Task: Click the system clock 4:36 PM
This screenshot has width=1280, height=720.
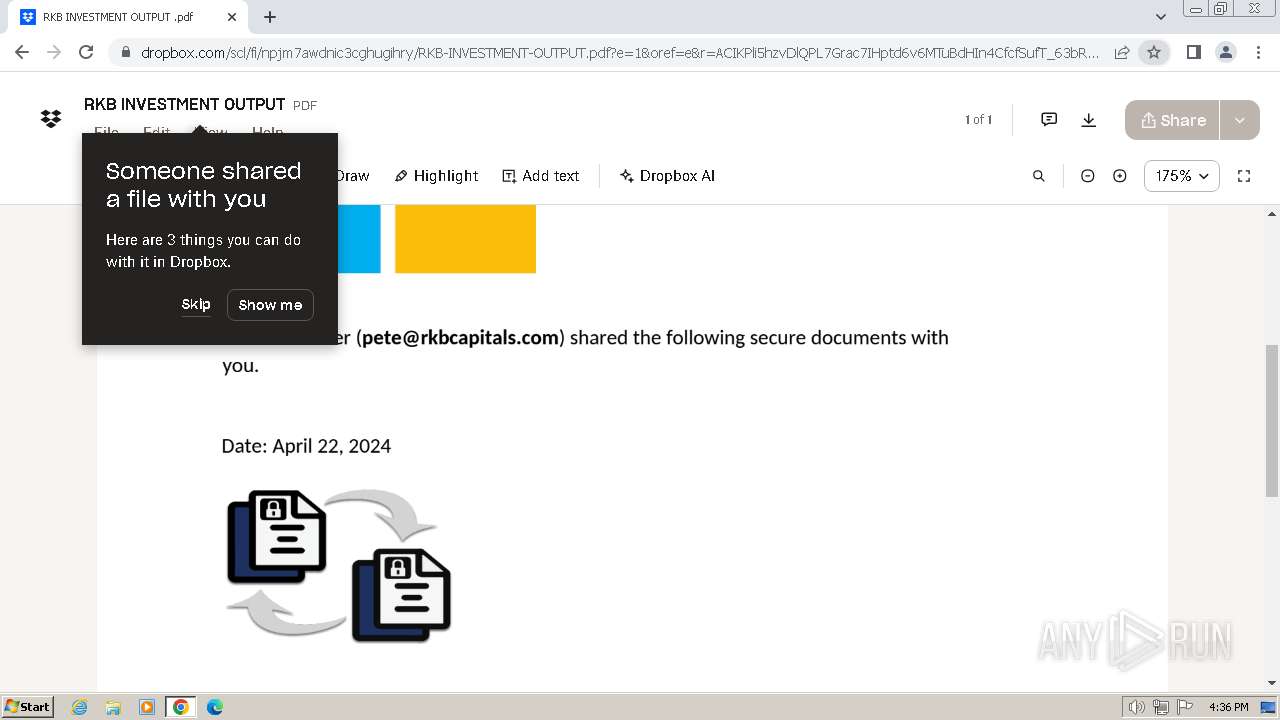Action: [x=1228, y=707]
